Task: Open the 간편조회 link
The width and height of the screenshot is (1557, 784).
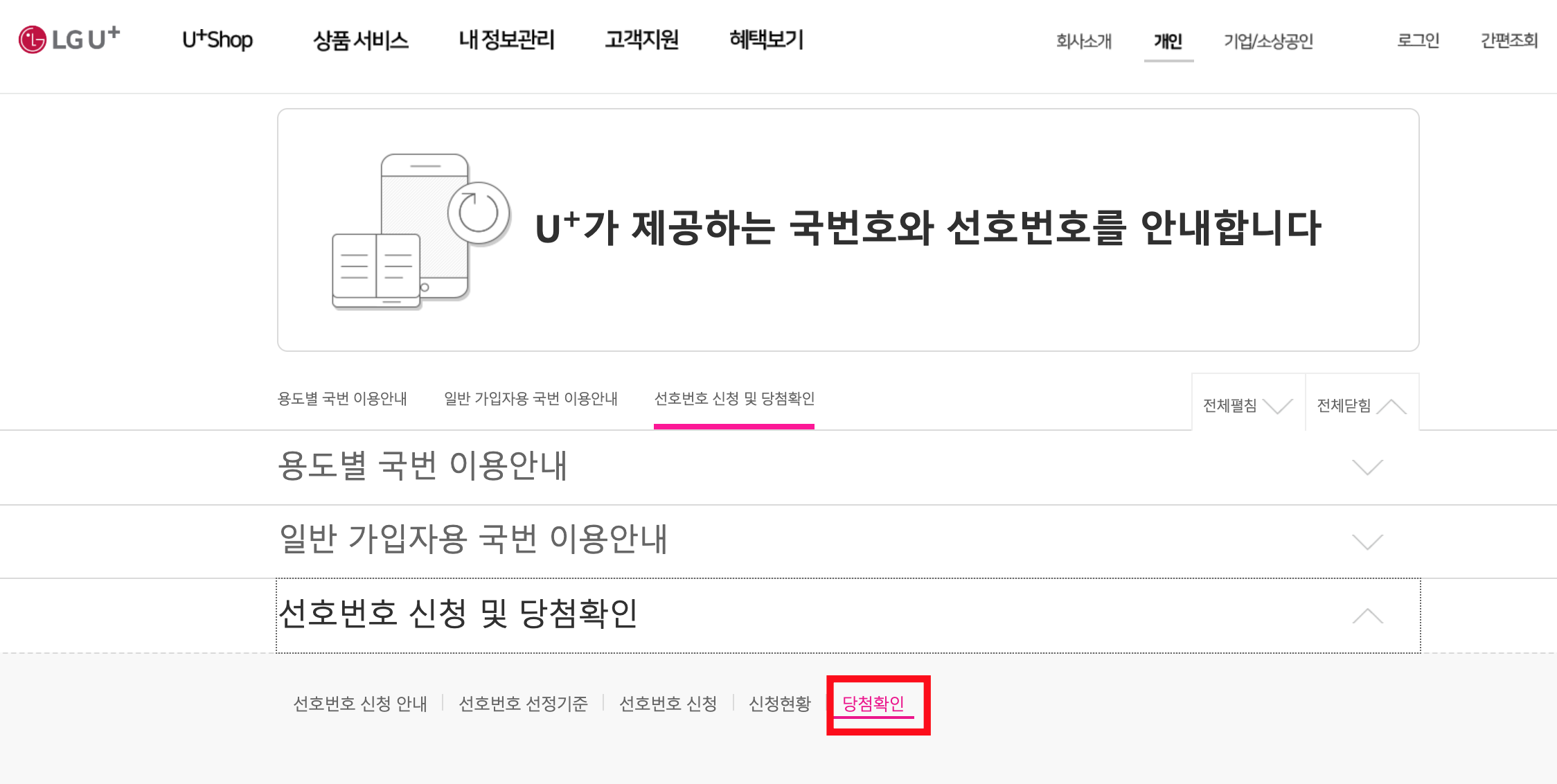Action: [x=1509, y=41]
